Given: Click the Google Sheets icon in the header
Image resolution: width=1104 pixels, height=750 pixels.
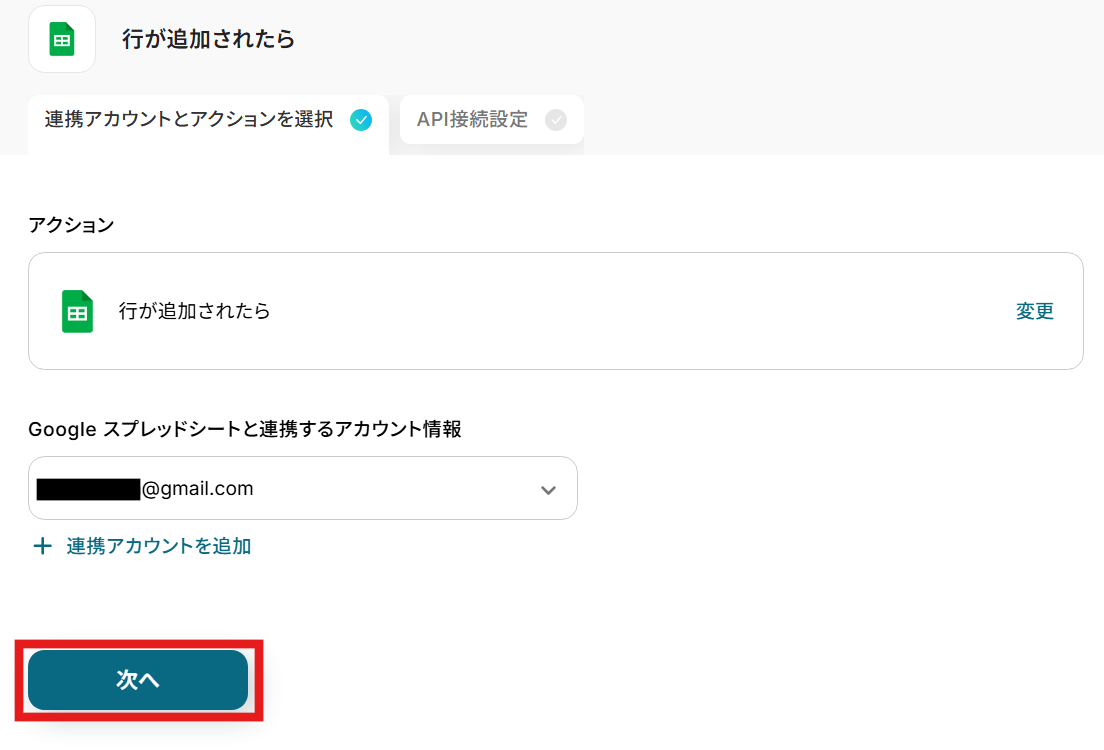Looking at the screenshot, I should (x=62, y=39).
